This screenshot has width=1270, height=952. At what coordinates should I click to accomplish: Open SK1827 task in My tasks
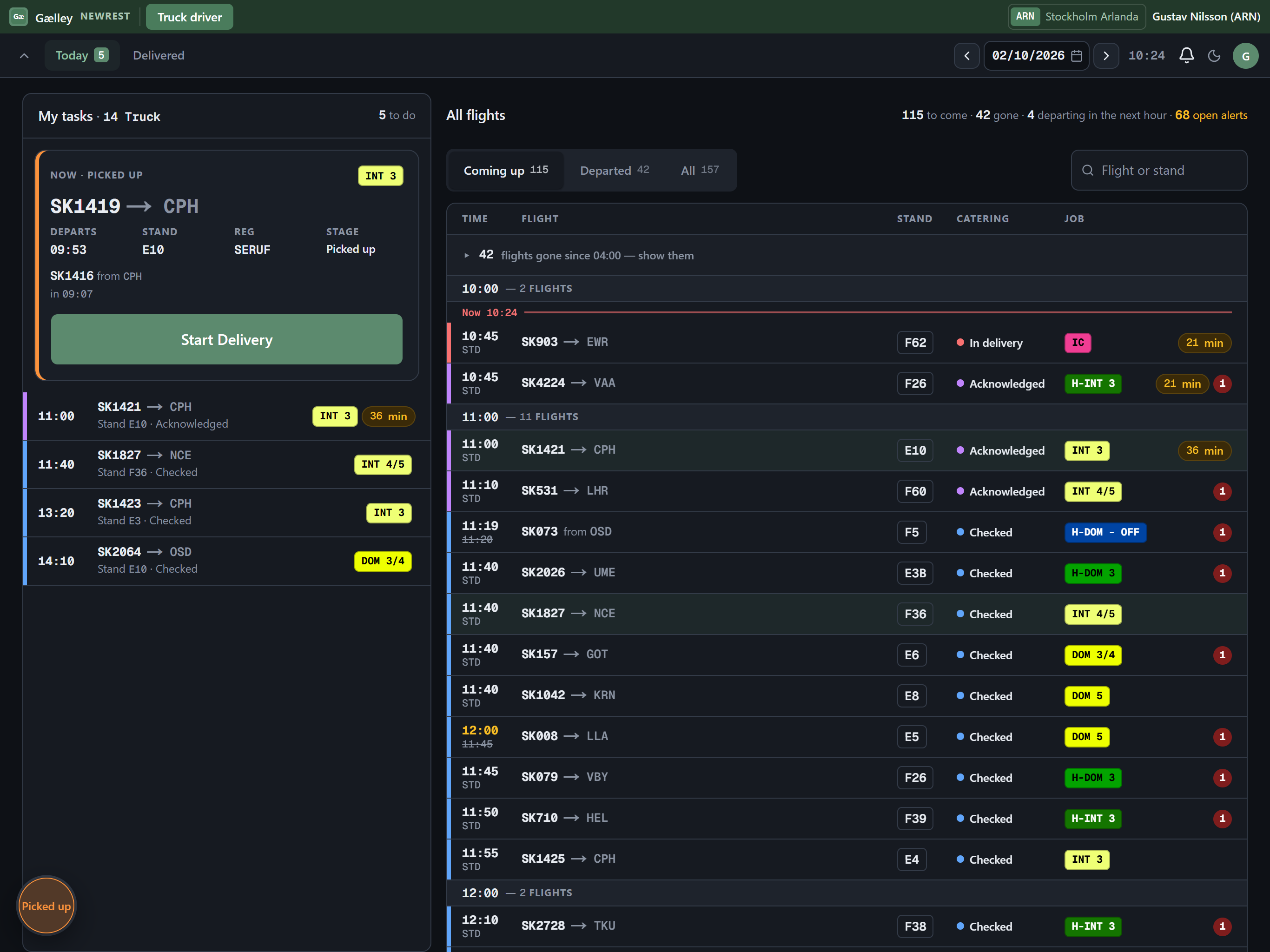point(227,464)
